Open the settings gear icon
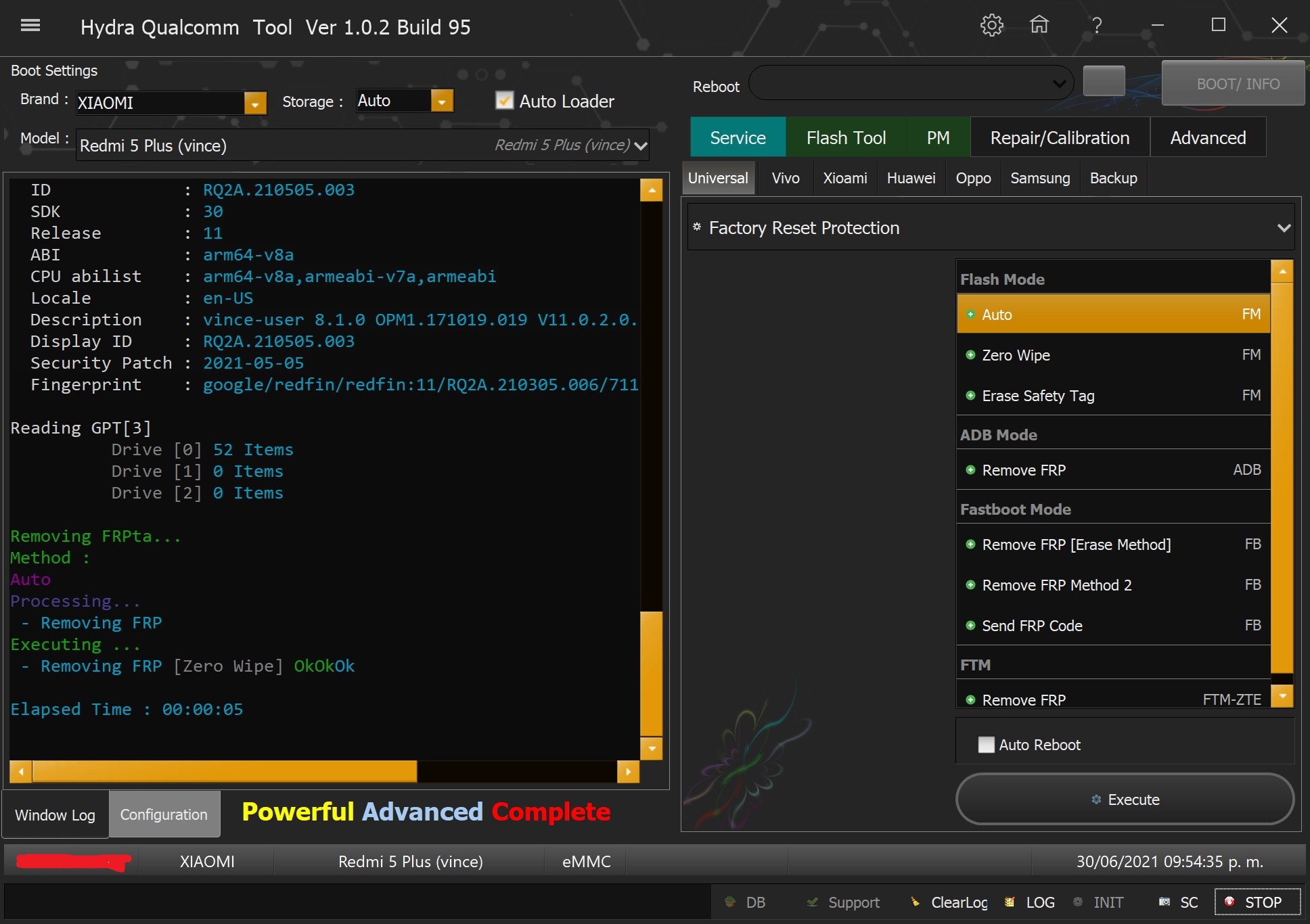Image resolution: width=1310 pixels, height=924 pixels. [991, 26]
